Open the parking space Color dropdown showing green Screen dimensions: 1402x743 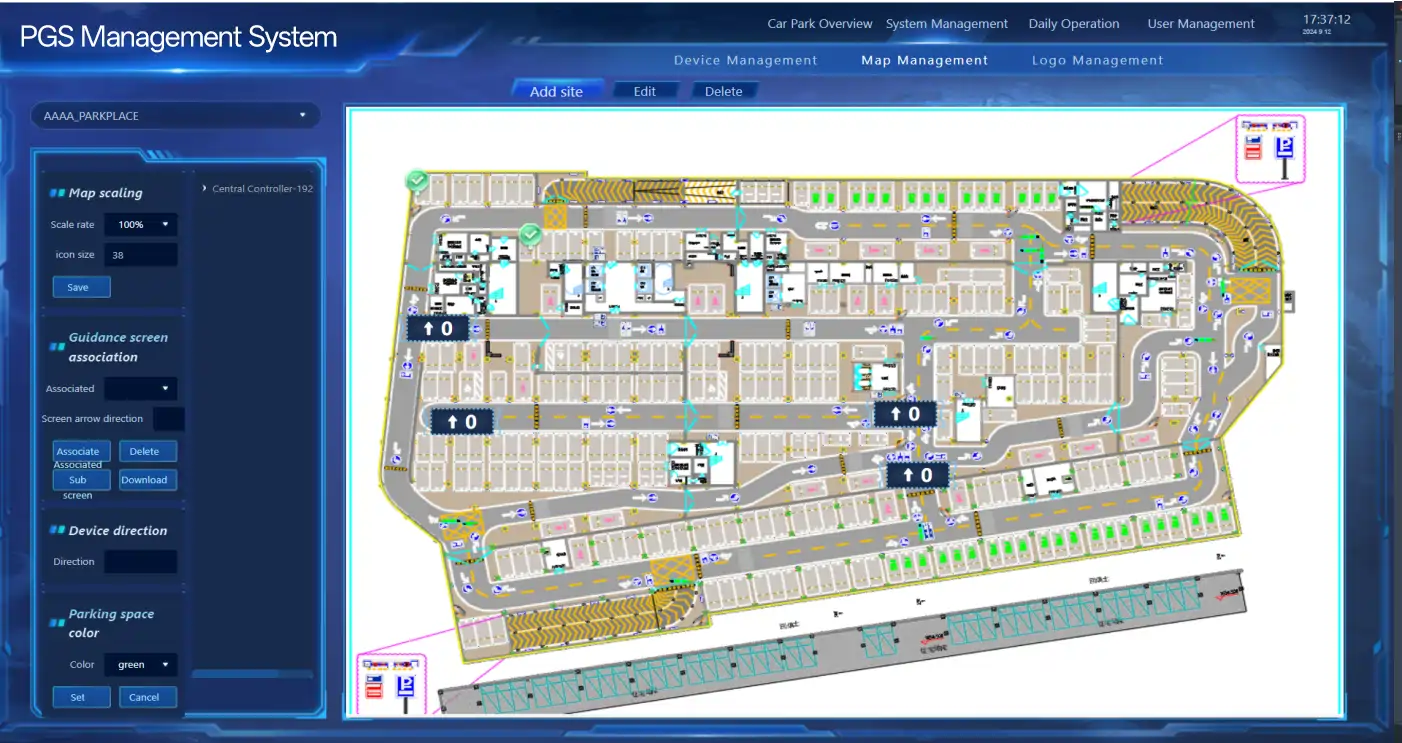click(141, 665)
